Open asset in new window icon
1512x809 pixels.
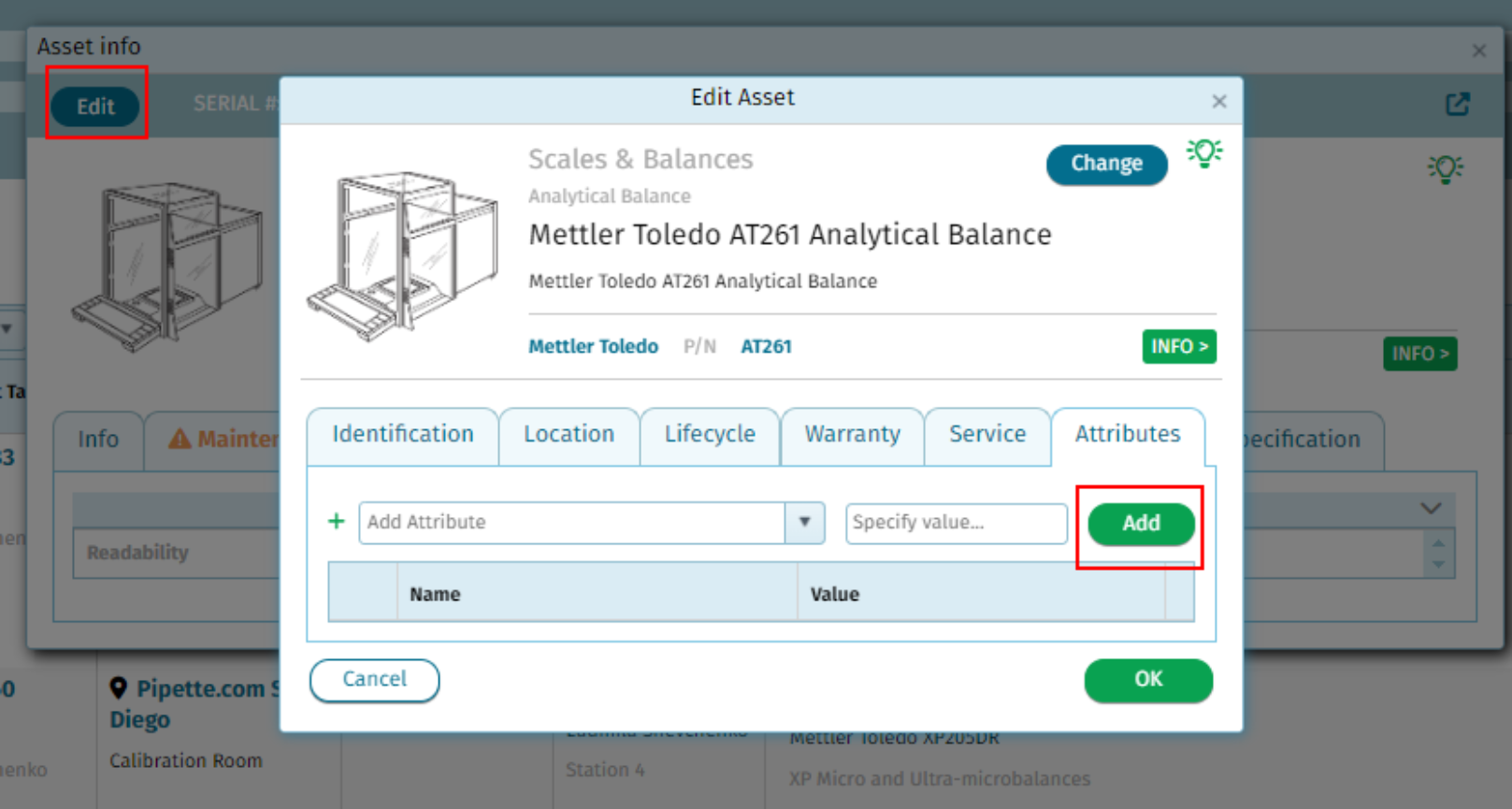[1457, 104]
